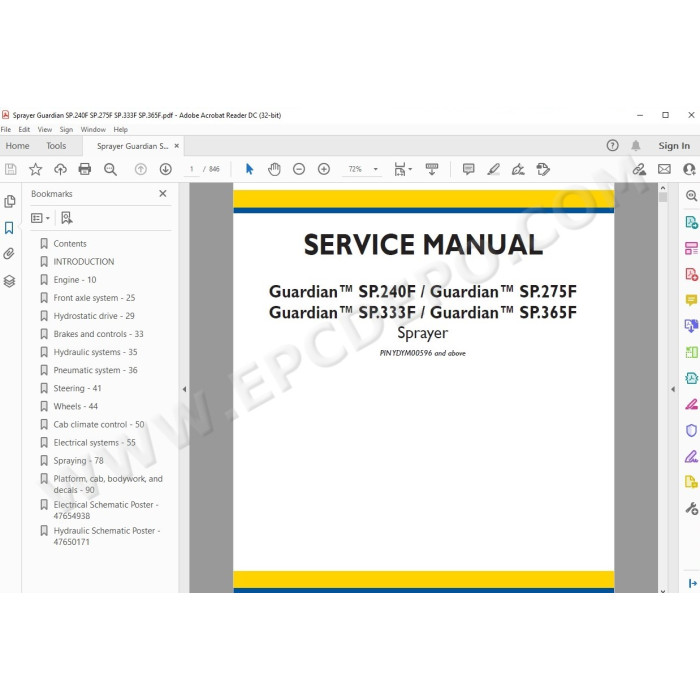Print the document with the printer icon
The width and height of the screenshot is (700, 700).
coord(85,169)
